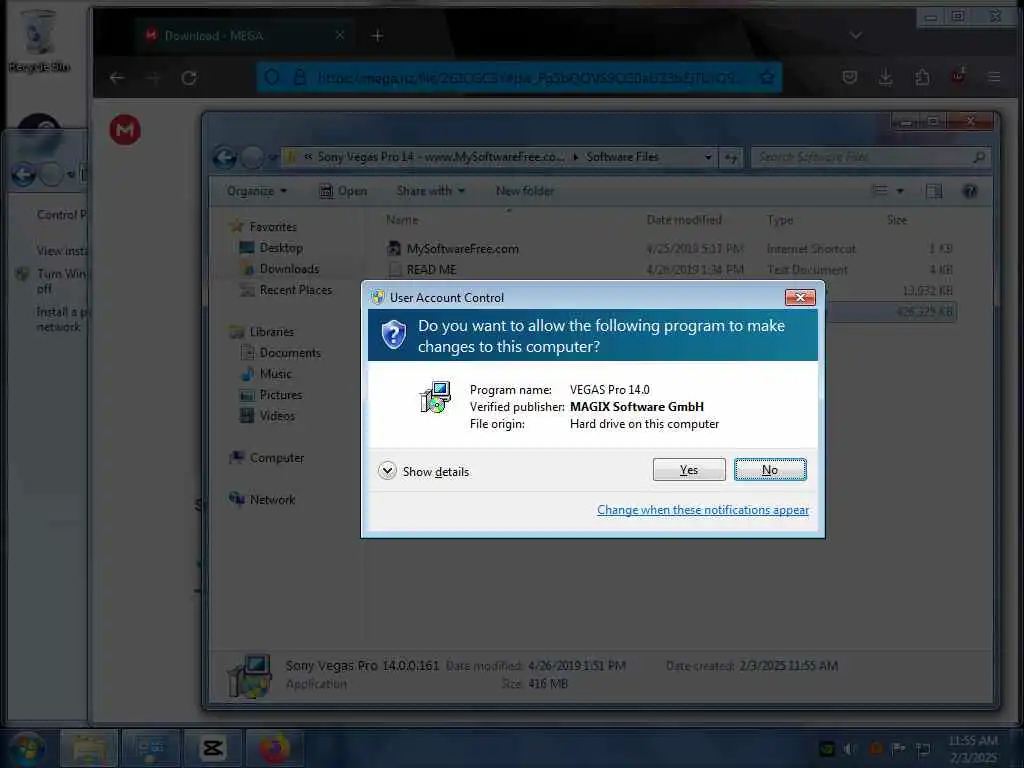Click the Download - MEGA browser tab

[246, 35]
